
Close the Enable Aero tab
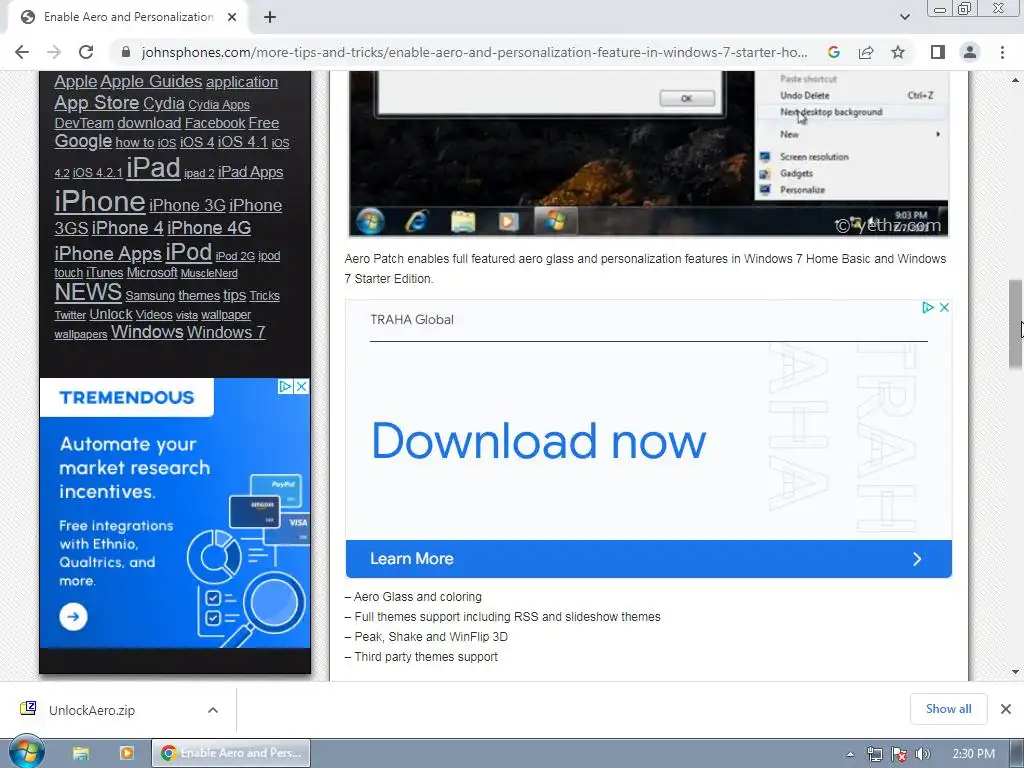click(232, 18)
